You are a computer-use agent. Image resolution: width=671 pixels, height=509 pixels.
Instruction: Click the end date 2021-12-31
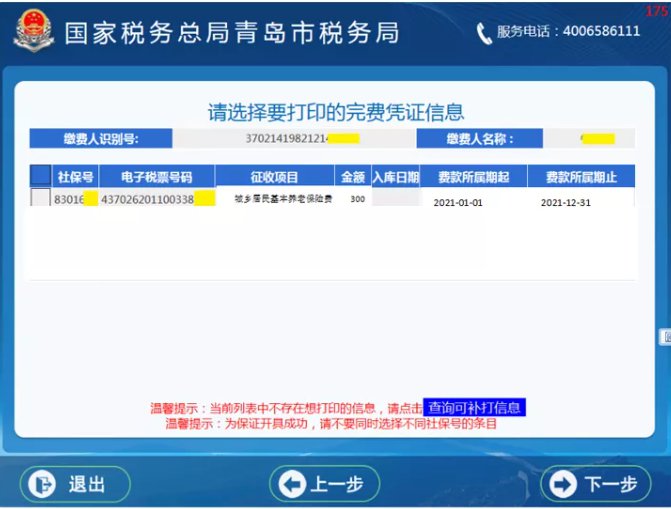pyautogui.click(x=566, y=203)
